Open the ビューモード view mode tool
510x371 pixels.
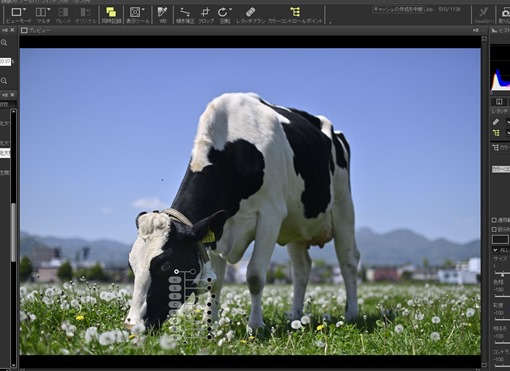tap(19, 15)
